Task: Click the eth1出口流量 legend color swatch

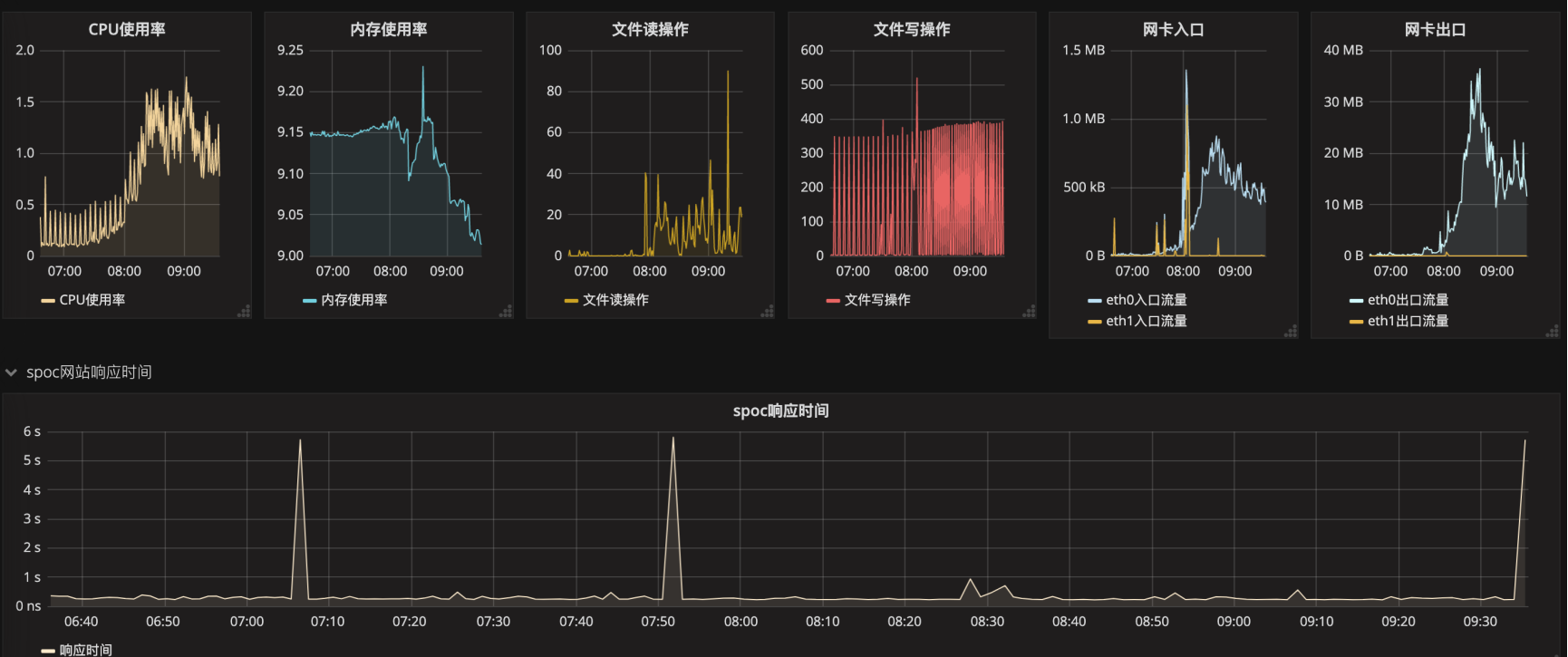Action: (1357, 321)
